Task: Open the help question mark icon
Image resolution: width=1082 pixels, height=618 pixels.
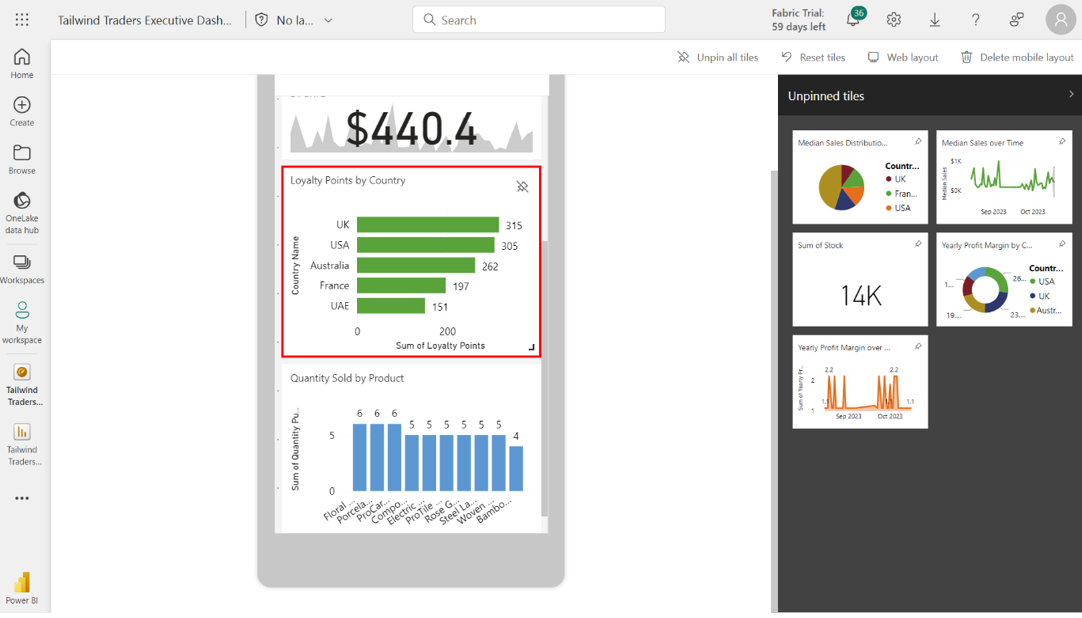Action: [x=976, y=20]
